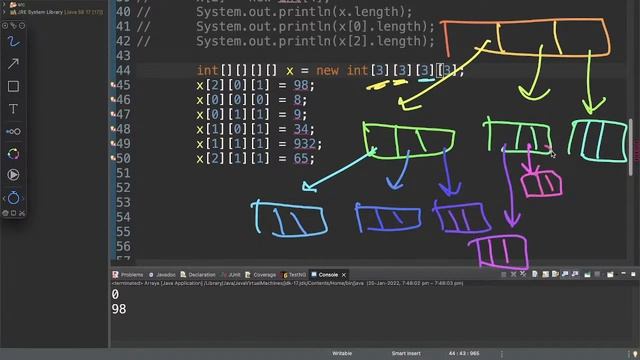The image size is (640, 360).
Task: Toggle console Scroll Lock
Action: (546, 275)
